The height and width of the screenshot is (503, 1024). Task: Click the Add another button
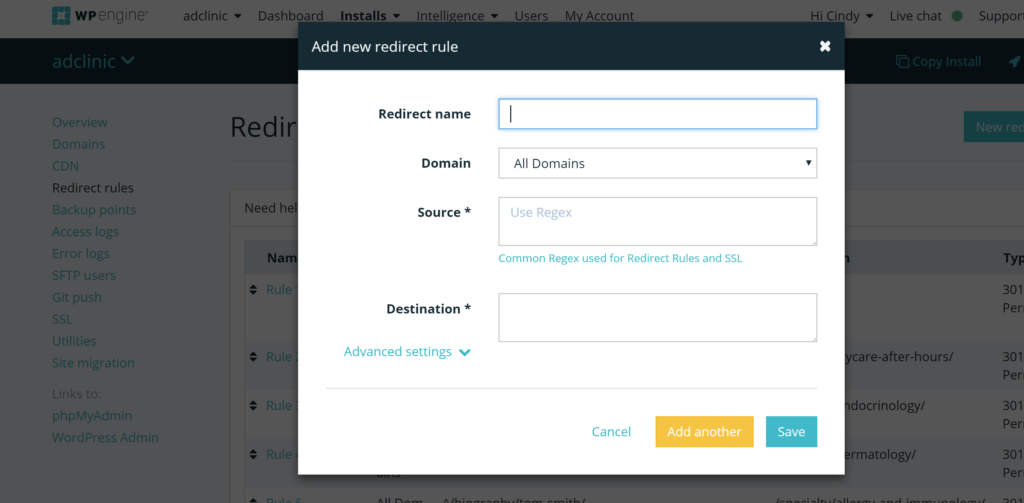[704, 432]
